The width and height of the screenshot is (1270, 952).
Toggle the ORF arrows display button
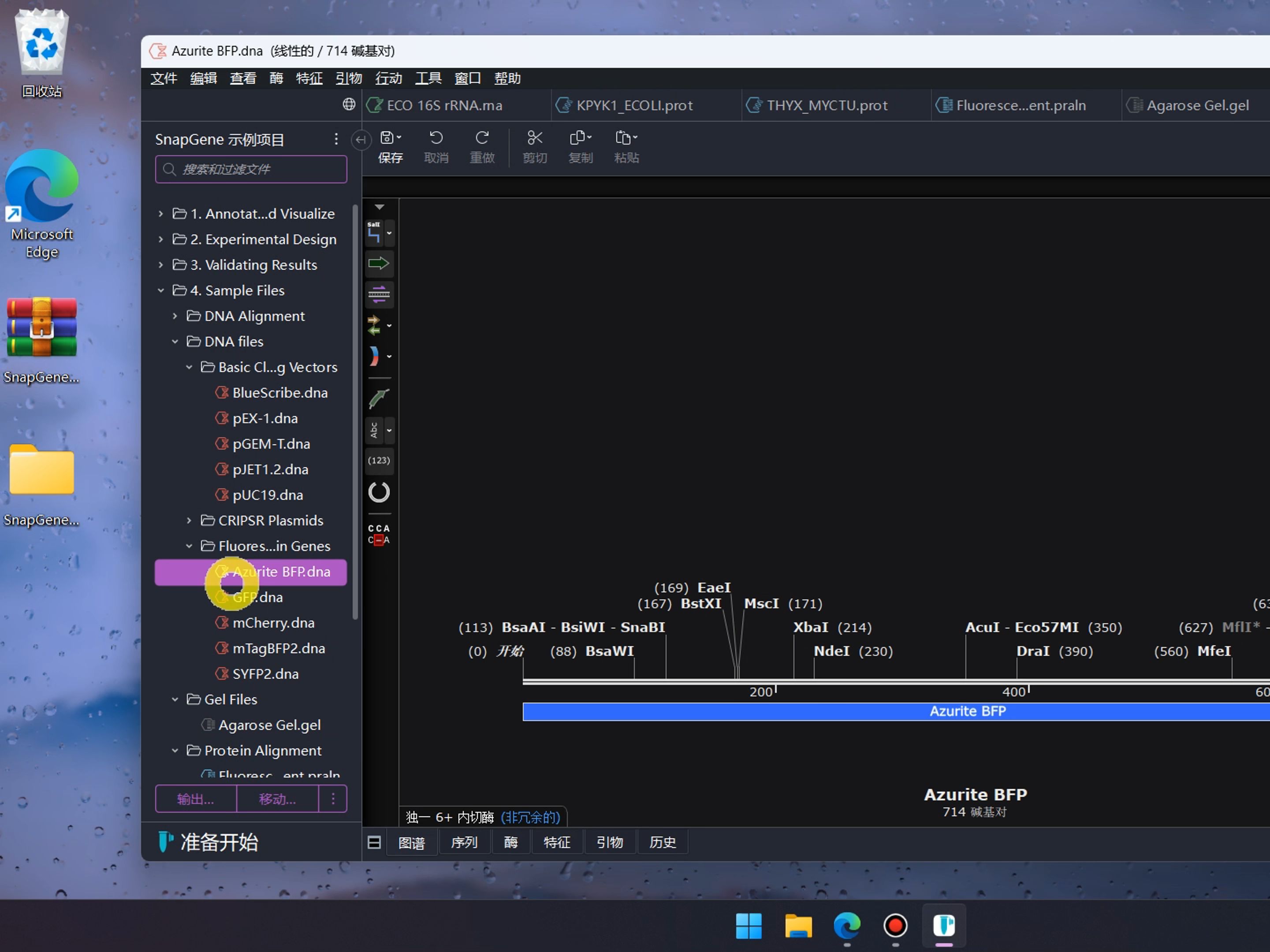pyautogui.click(x=374, y=326)
